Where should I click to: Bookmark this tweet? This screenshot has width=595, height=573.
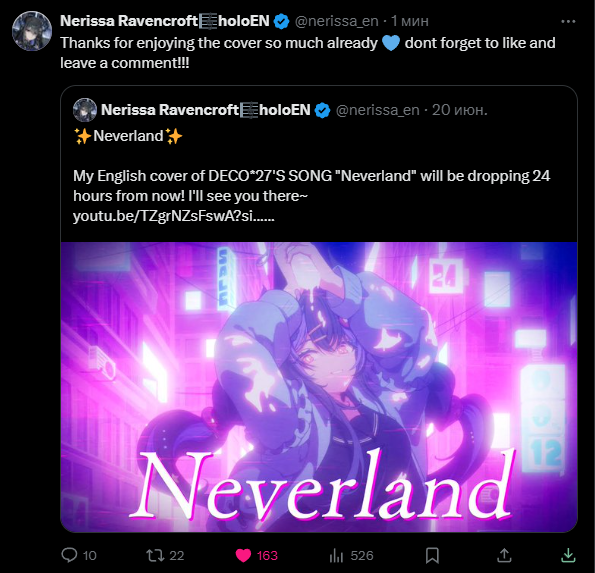tap(432, 556)
